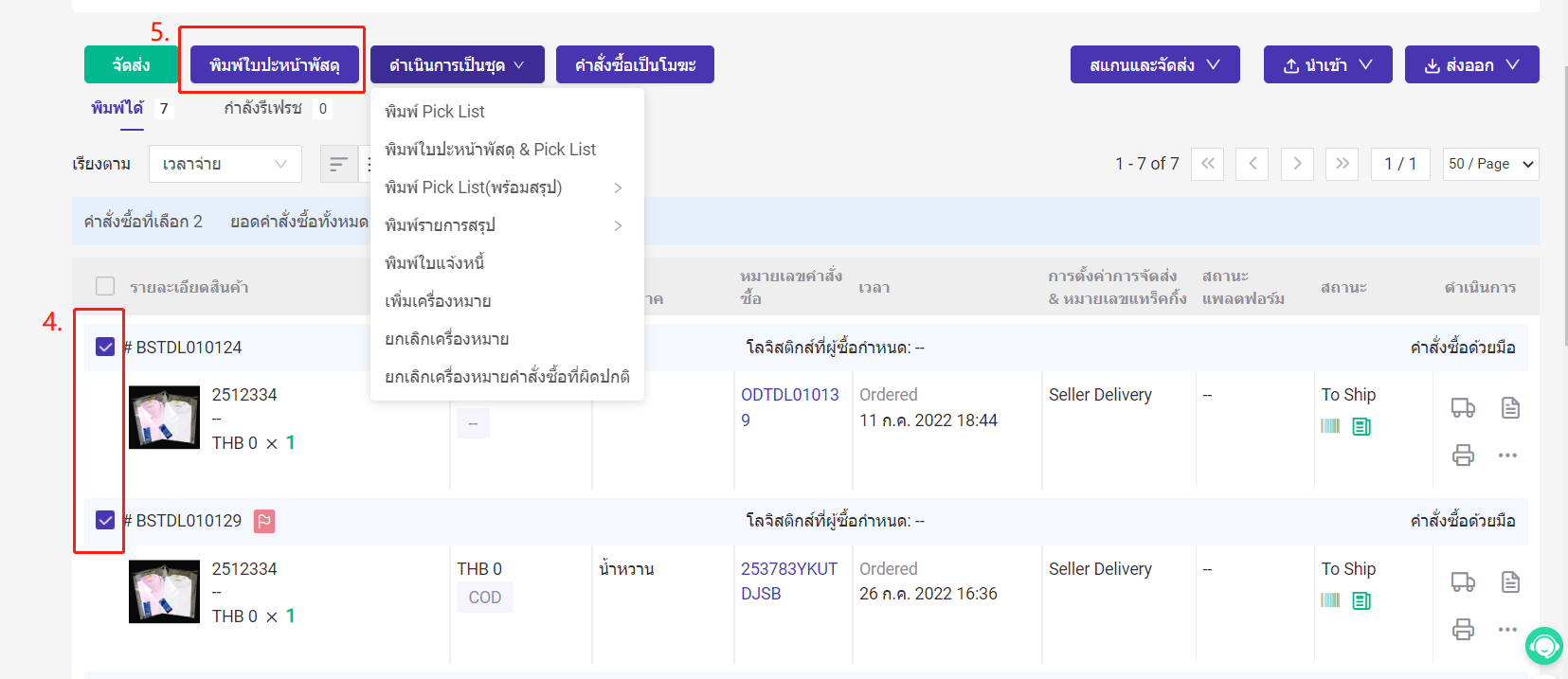Click truck icon for order BSTDL010124

1463,408
